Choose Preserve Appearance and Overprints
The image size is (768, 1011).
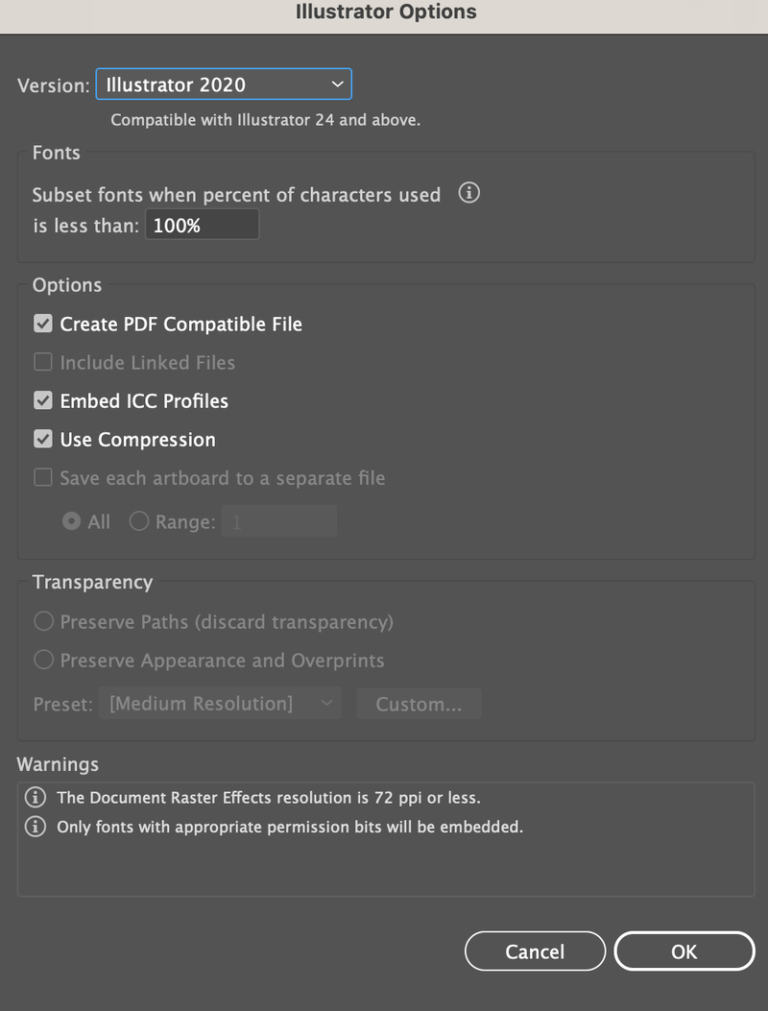[x=44, y=660]
